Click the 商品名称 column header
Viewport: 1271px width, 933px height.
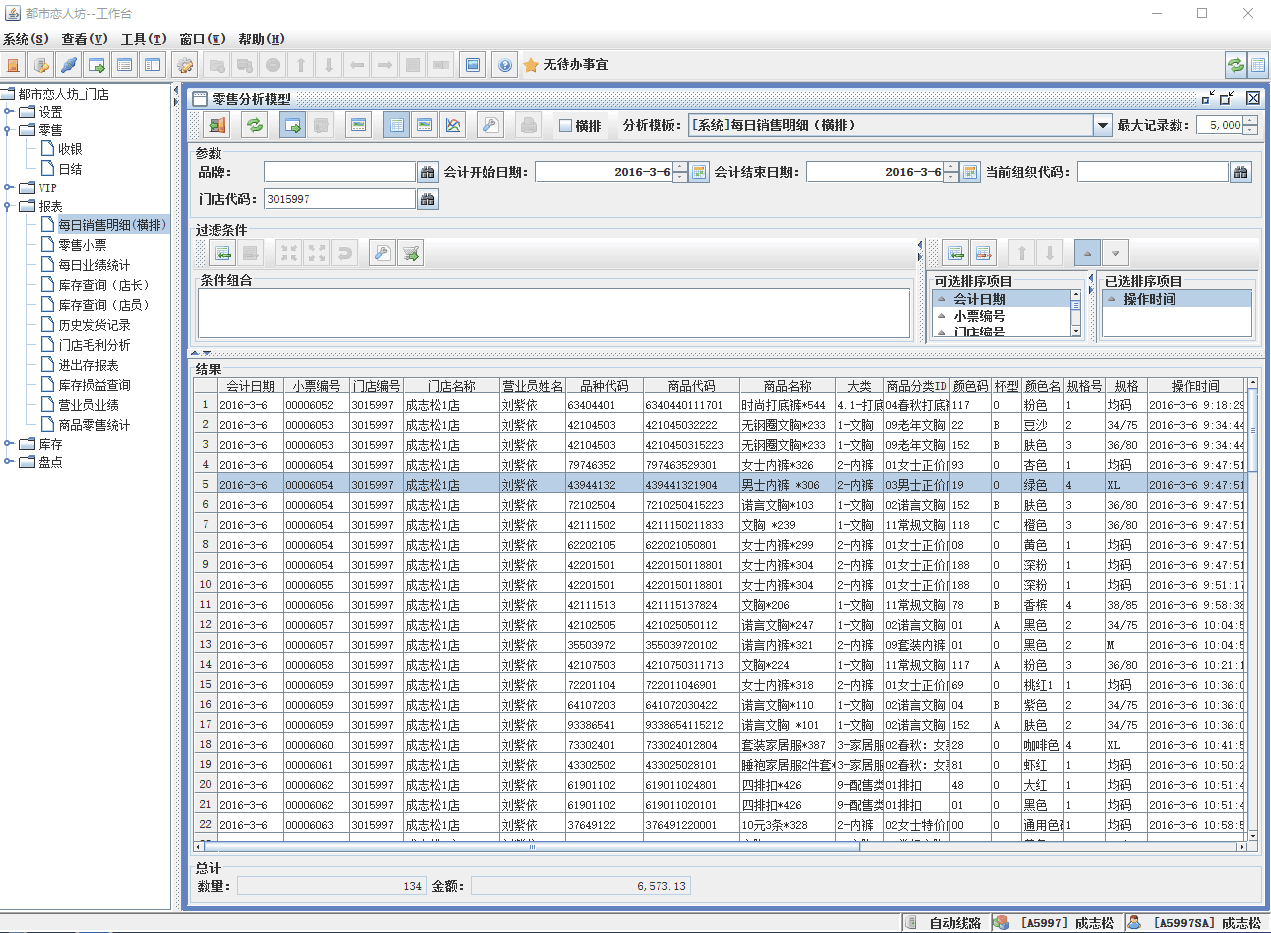[787, 386]
